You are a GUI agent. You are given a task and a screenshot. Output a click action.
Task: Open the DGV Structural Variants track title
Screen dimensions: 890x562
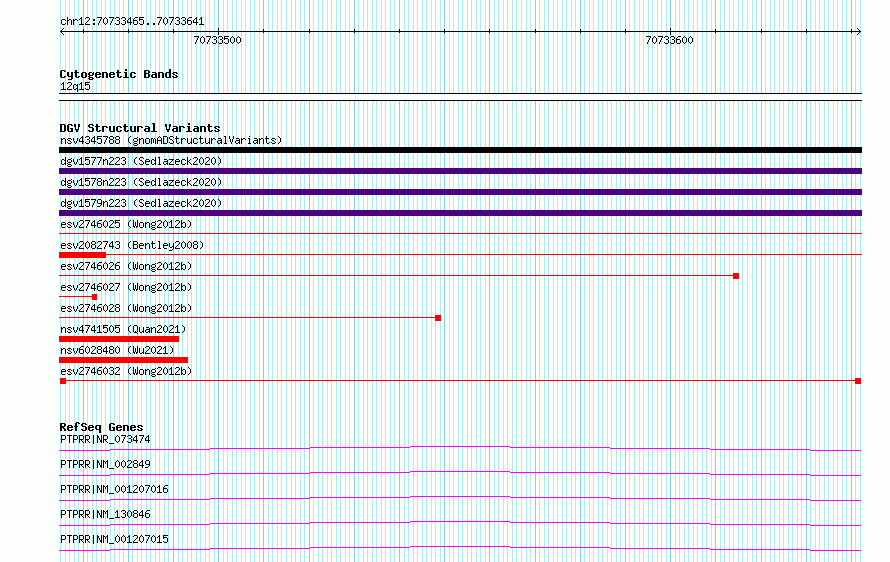(x=140, y=128)
